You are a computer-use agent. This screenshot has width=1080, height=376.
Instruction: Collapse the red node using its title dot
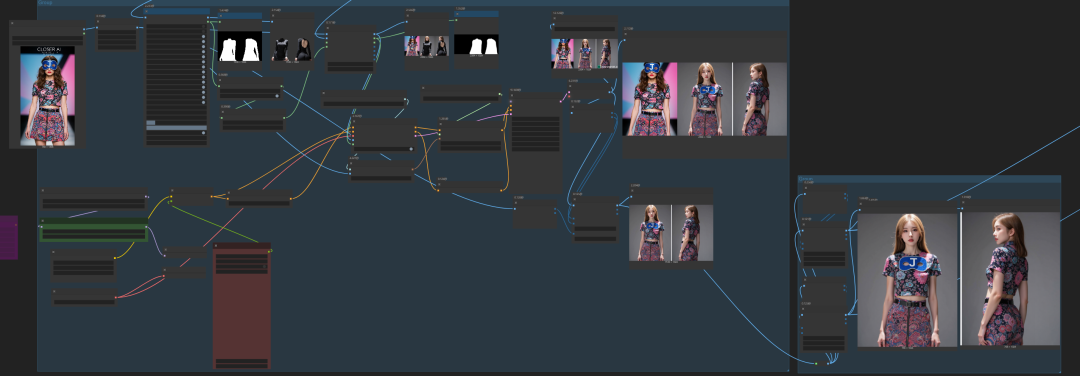click(216, 246)
